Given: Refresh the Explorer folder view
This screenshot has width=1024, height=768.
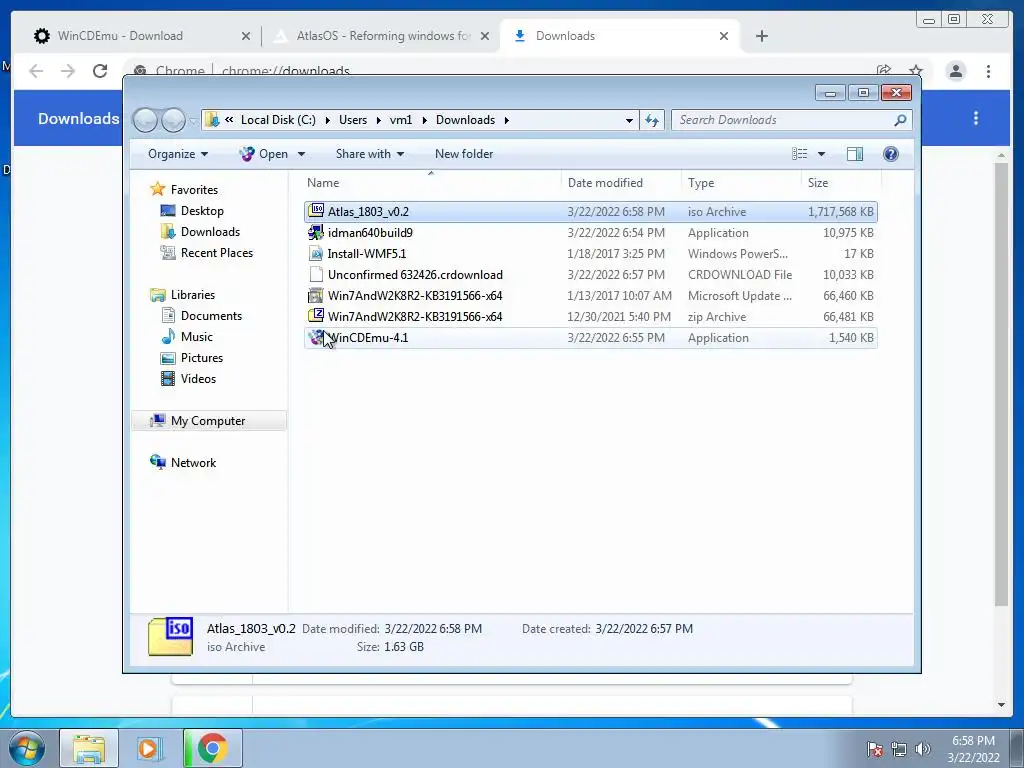Looking at the screenshot, I should coord(652,120).
